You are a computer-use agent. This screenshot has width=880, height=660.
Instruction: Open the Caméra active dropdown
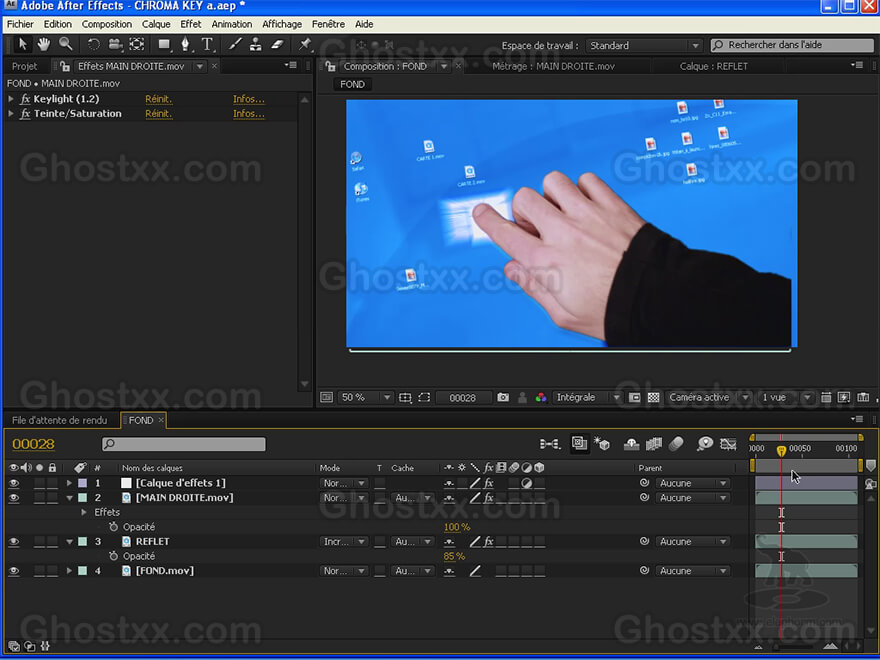click(708, 397)
